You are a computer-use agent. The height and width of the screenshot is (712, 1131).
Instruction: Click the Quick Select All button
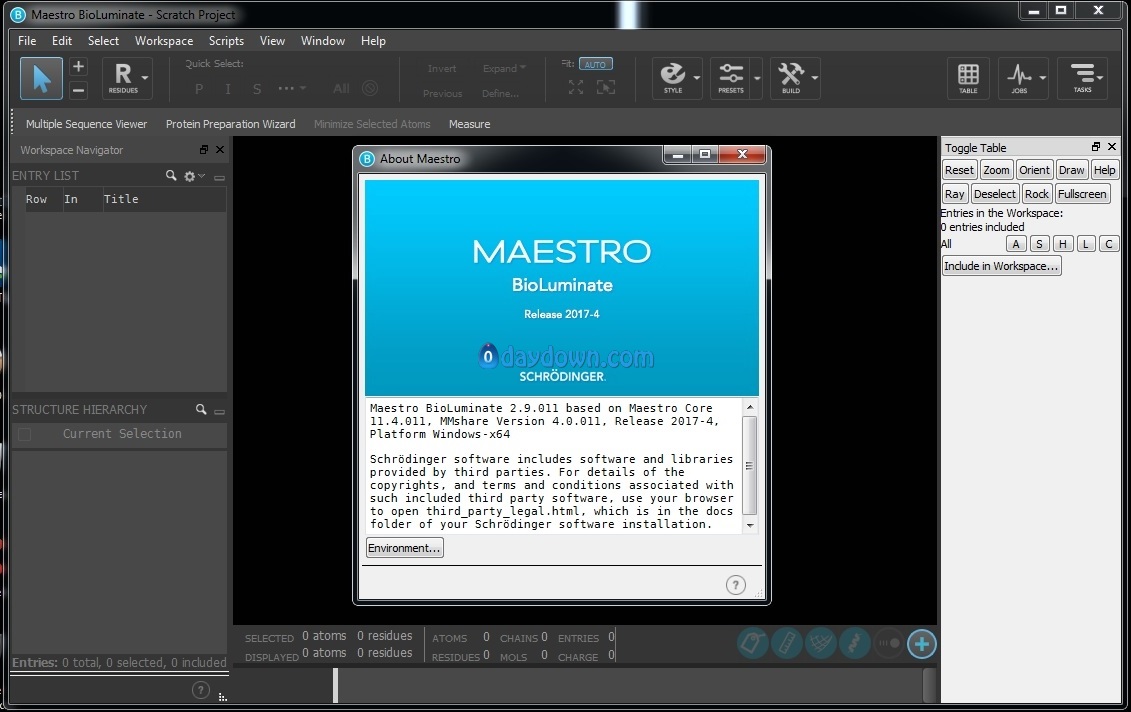(341, 89)
